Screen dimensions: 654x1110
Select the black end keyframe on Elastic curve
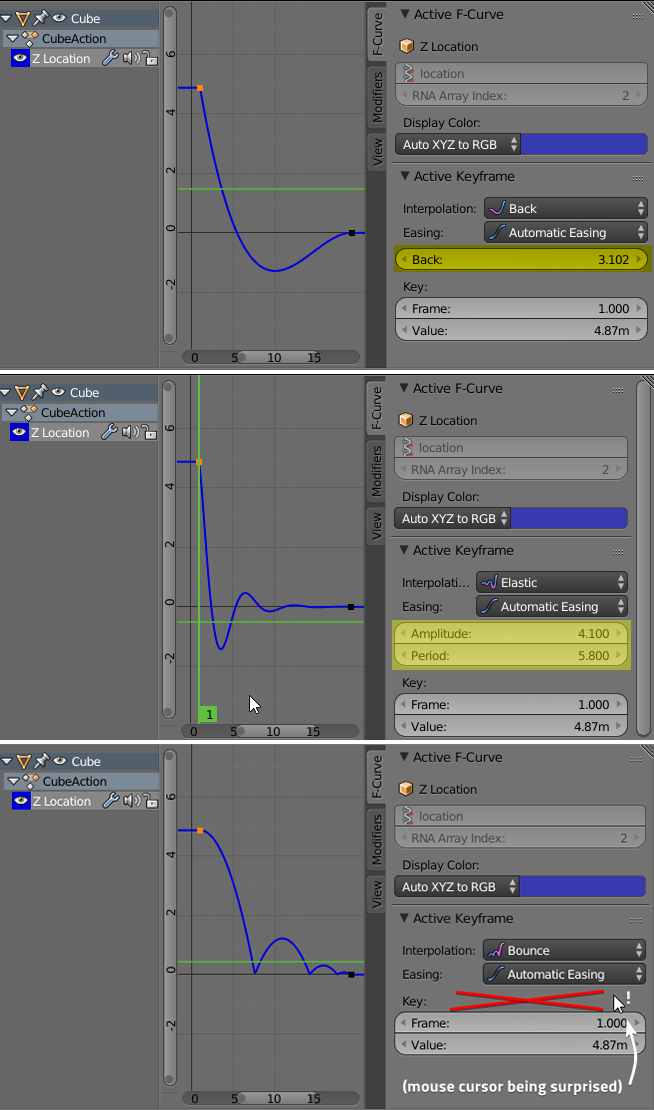[350, 607]
